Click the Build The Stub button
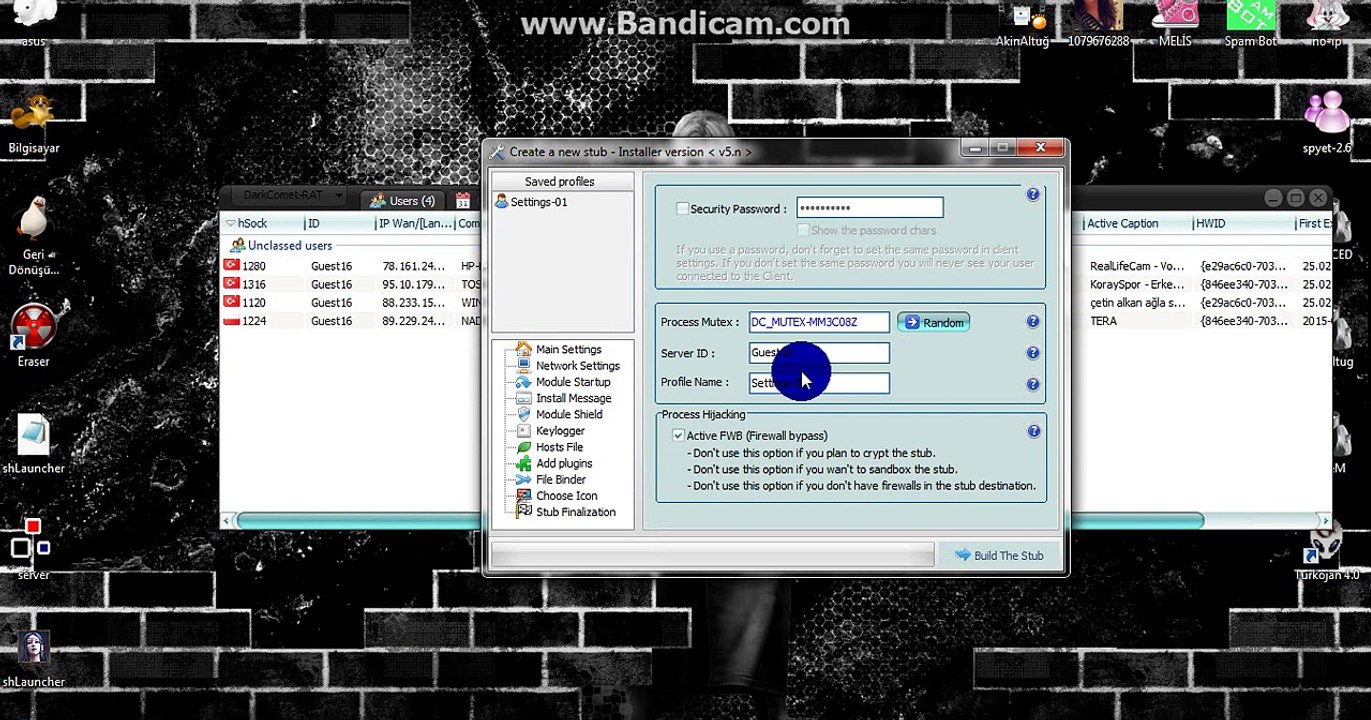1371x720 pixels. [998, 555]
